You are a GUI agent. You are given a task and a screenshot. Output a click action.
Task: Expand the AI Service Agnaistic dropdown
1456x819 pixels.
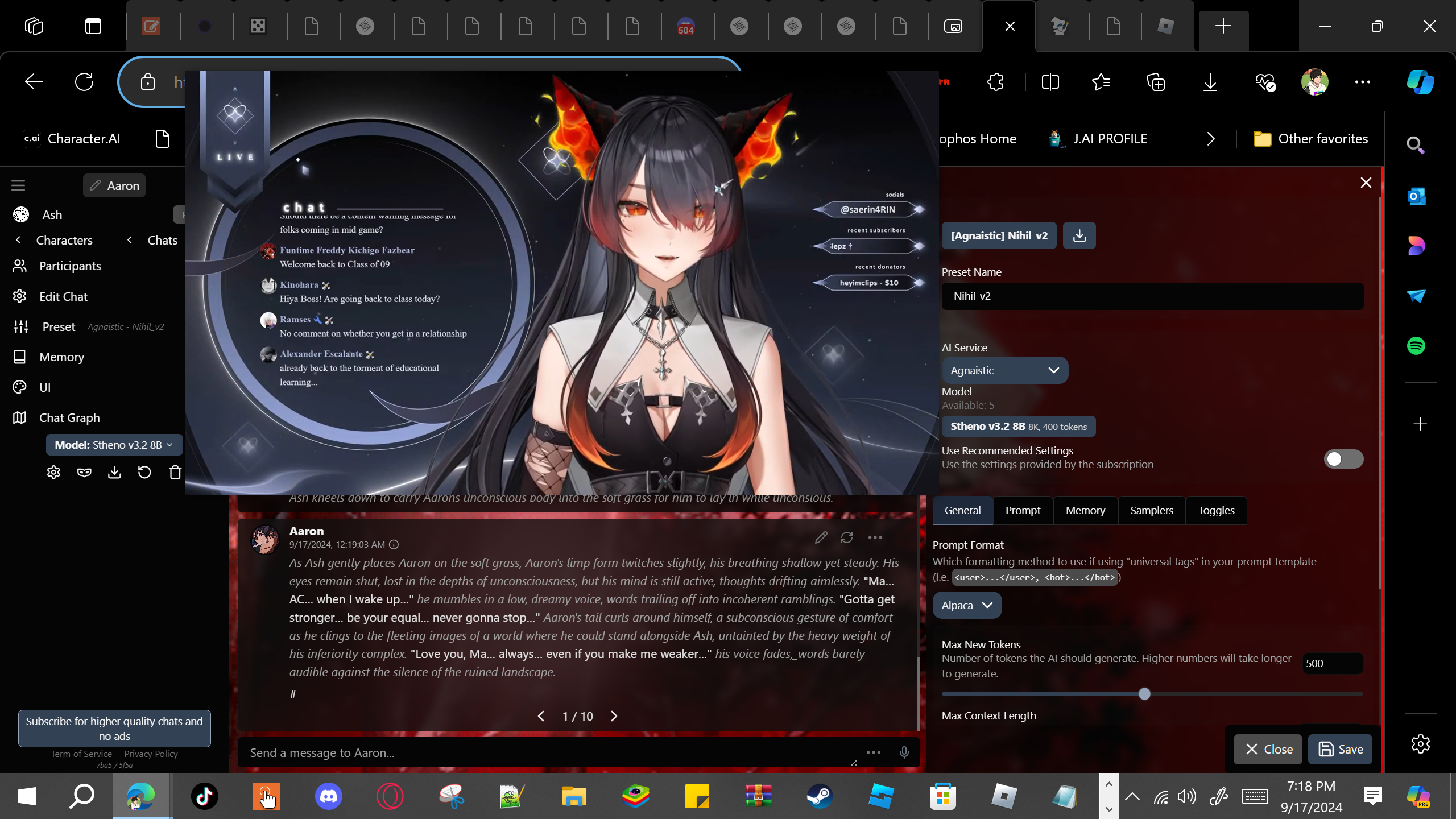[1004, 370]
